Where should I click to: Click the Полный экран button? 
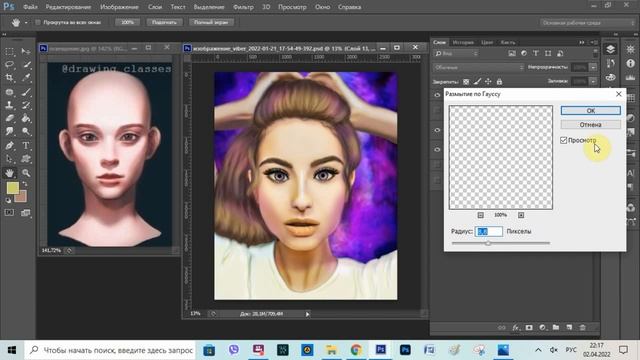click(x=211, y=22)
